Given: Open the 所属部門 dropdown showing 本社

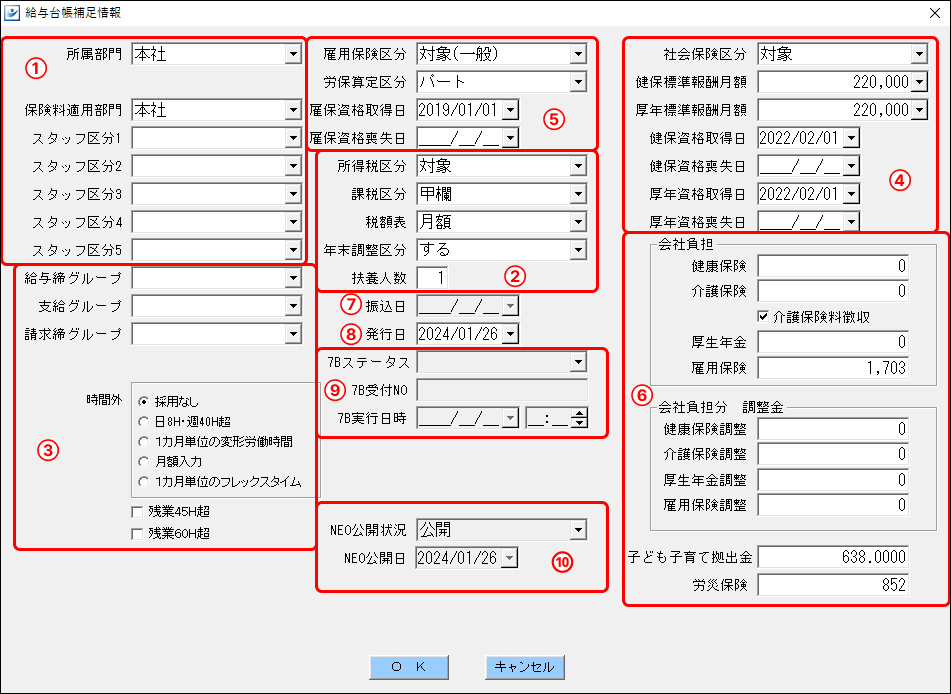Looking at the screenshot, I should pos(294,54).
